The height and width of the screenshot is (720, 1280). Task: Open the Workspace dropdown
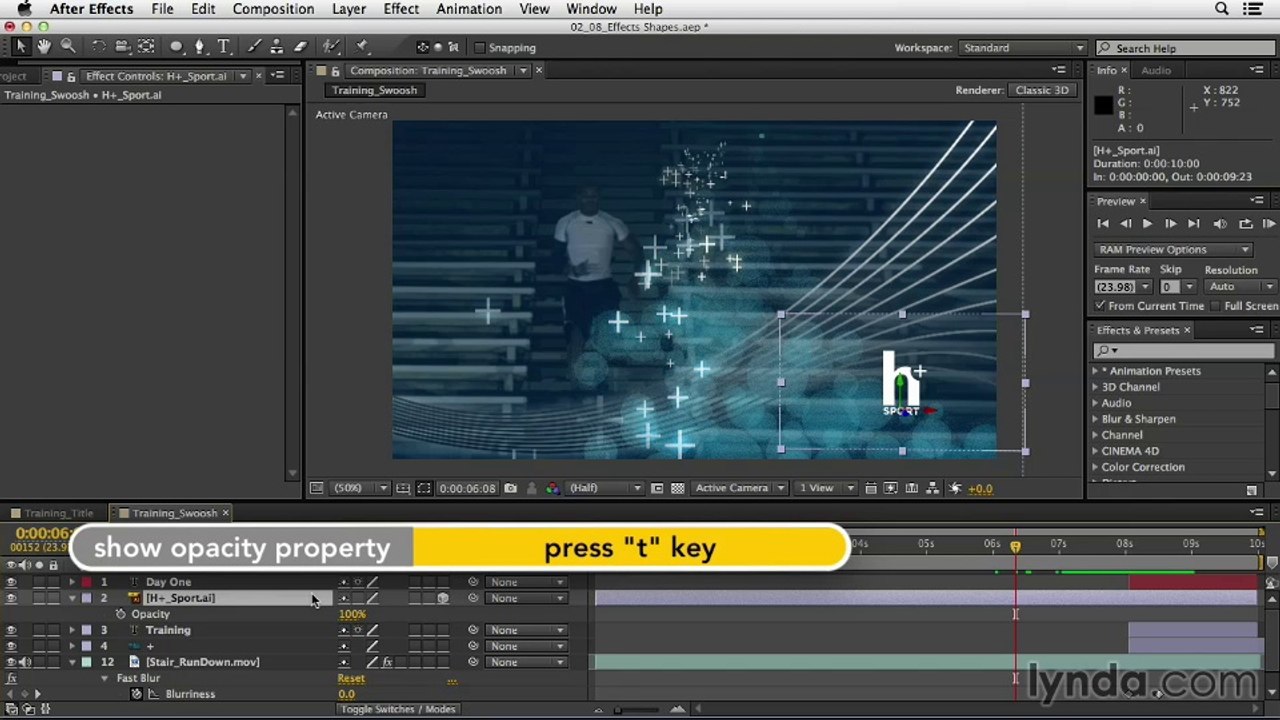(x=1023, y=48)
